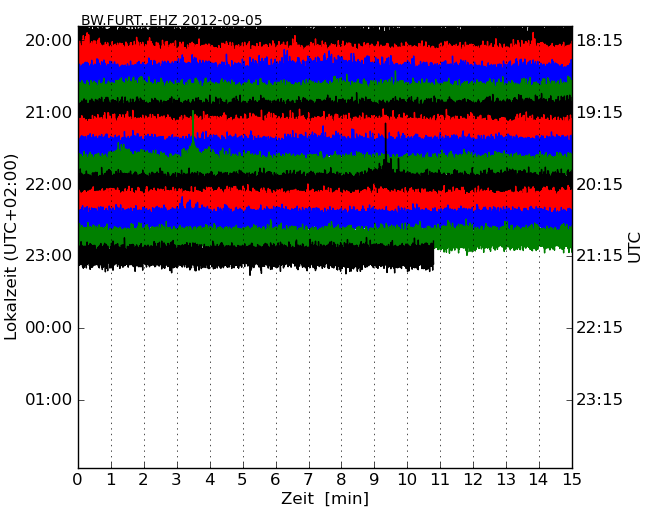
Task: Click the Lokalzeit (UTC+02:00) axis label
Action: [x=11, y=247]
